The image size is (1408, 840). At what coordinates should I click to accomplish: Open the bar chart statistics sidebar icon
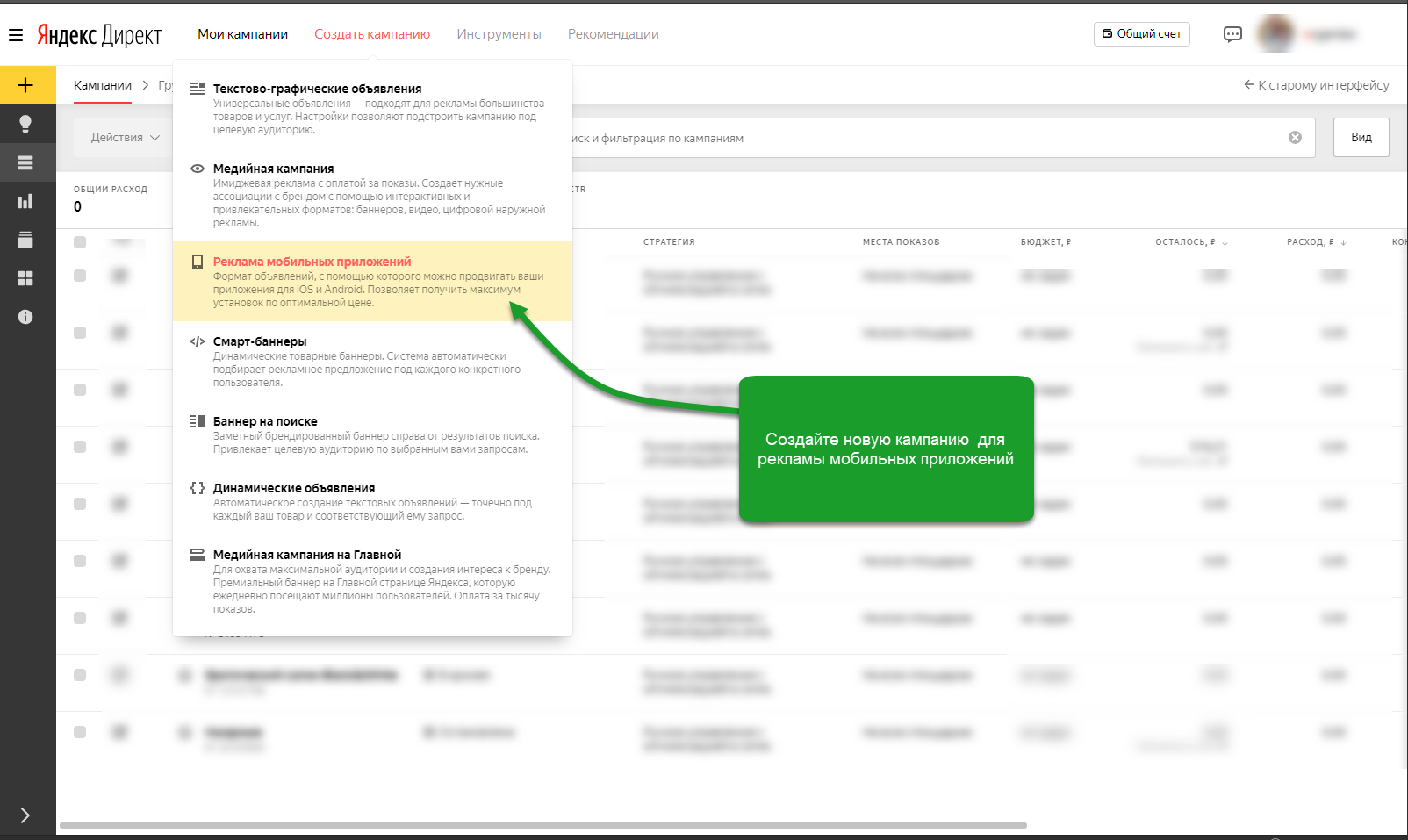tap(25, 201)
